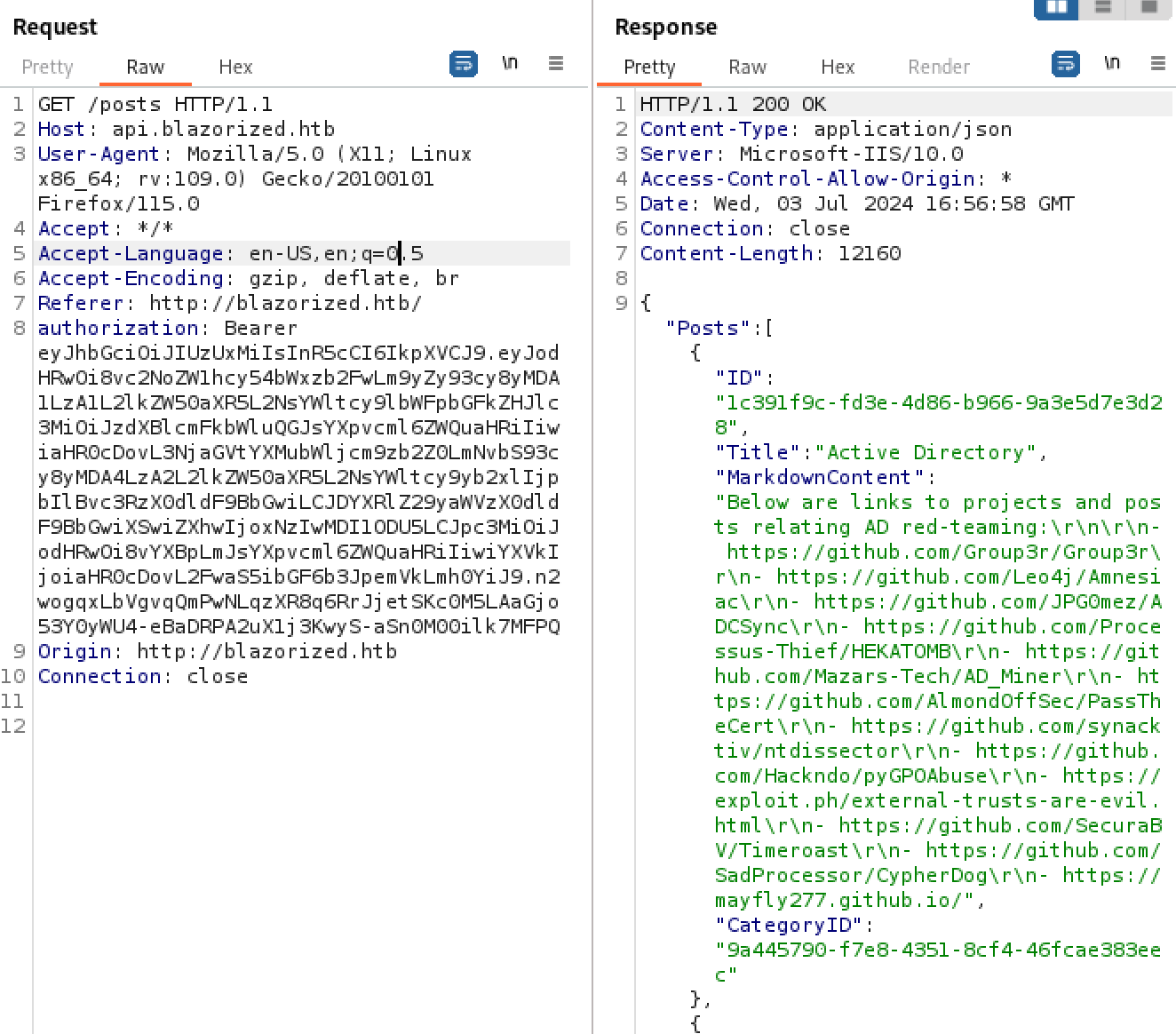Switch to side-by-side layout view

[x=1056, y=7]
